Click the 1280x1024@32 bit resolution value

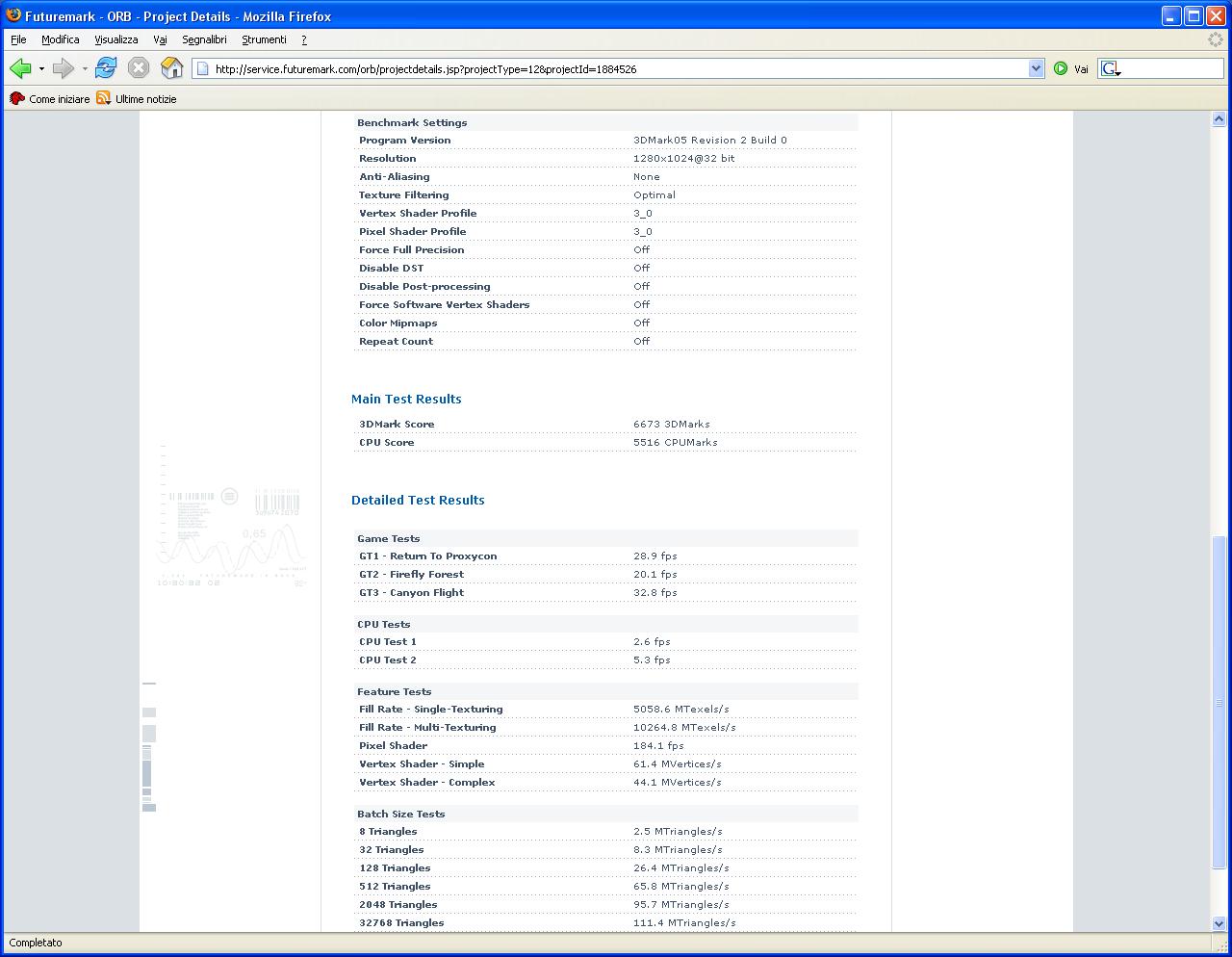(x=683, y=158)
